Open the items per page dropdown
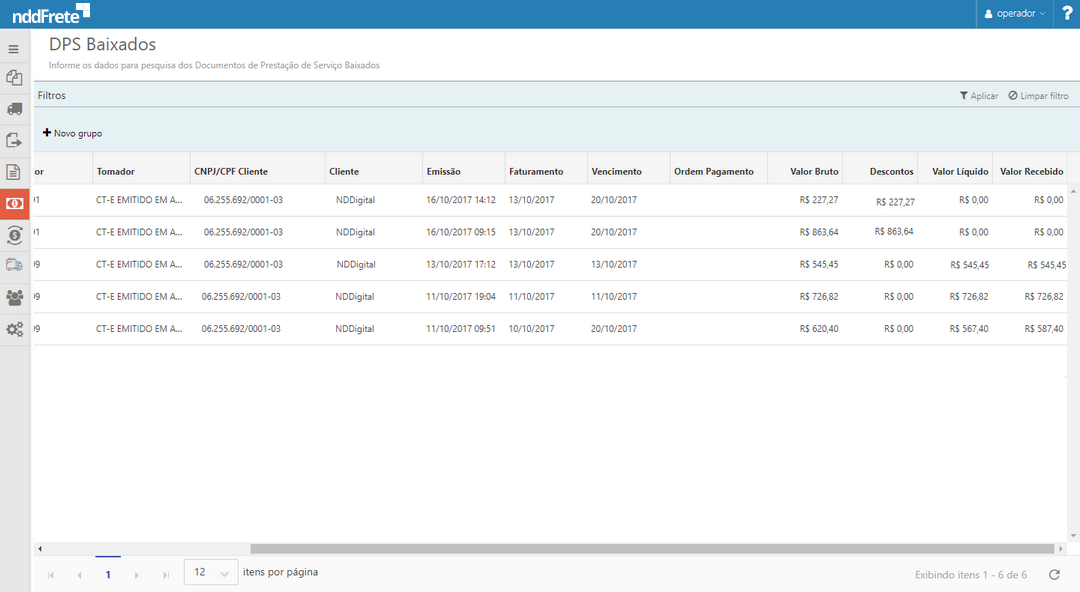Image resolution: width=1080 pixels, height=592 pixels. pyautogui.click(x=211, y=573)
